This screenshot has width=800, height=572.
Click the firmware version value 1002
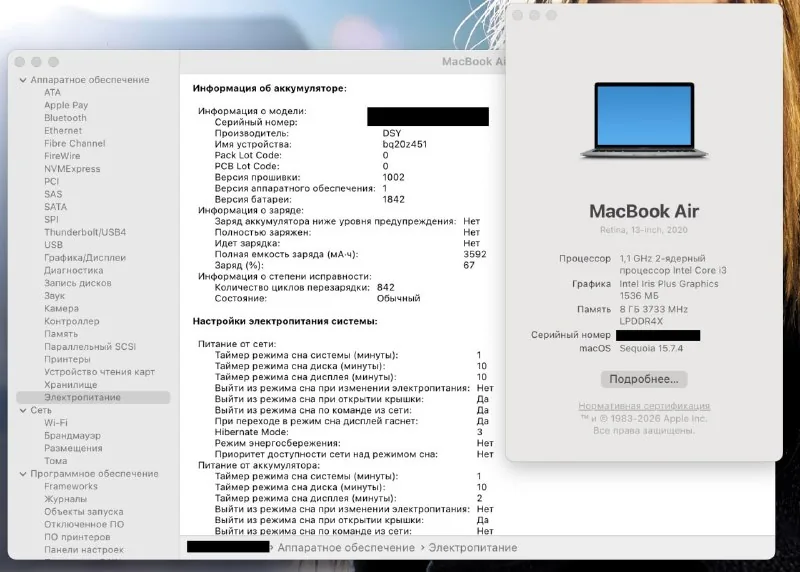[393, 178]
